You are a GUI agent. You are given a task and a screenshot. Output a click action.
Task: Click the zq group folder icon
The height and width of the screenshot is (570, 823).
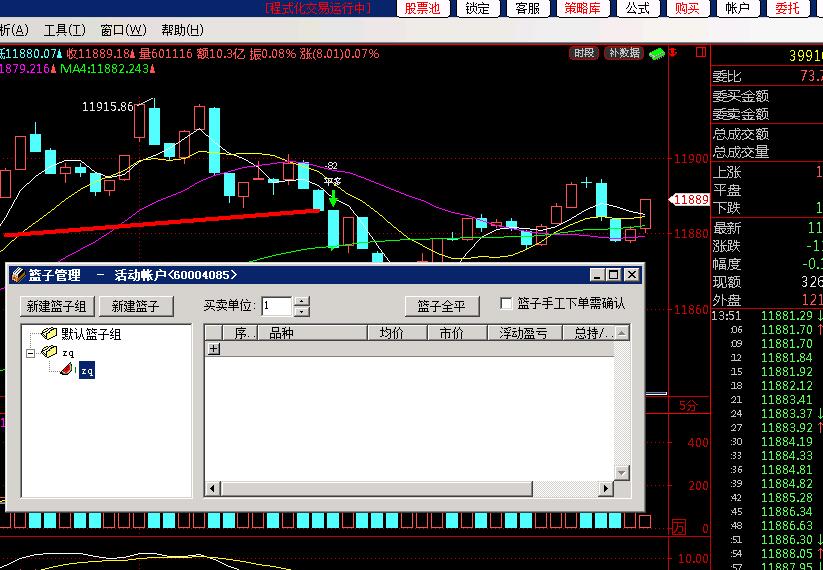pos(49,352)
